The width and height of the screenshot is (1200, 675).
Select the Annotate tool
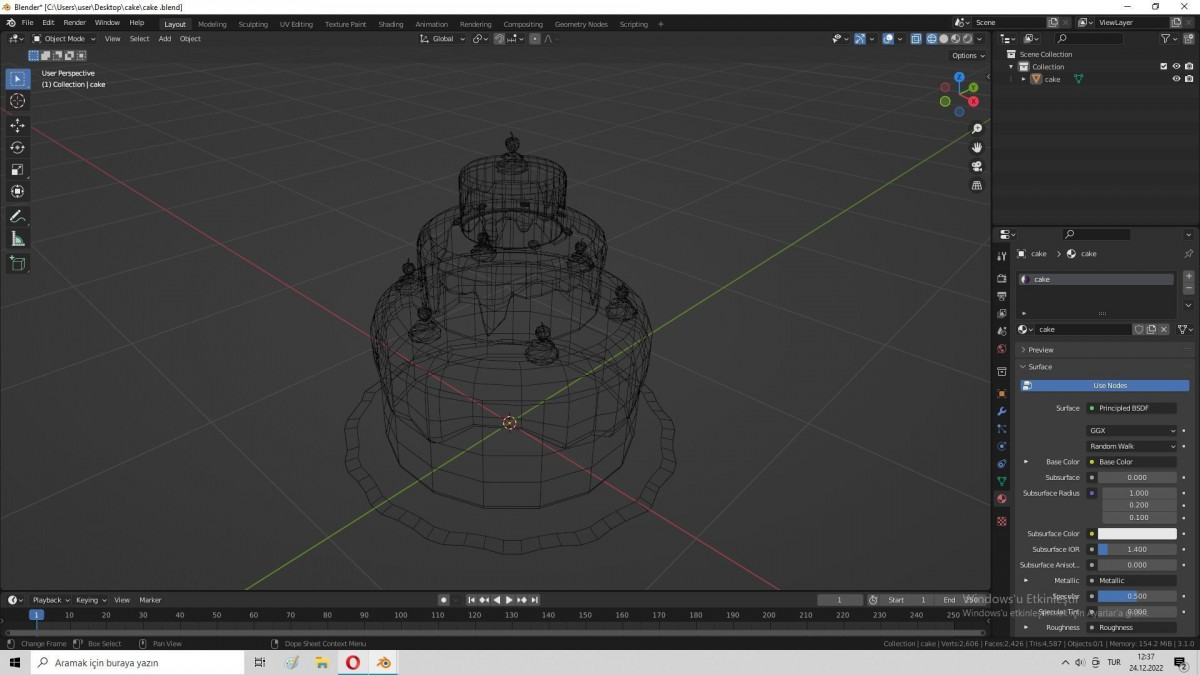[x=17, y=216]
